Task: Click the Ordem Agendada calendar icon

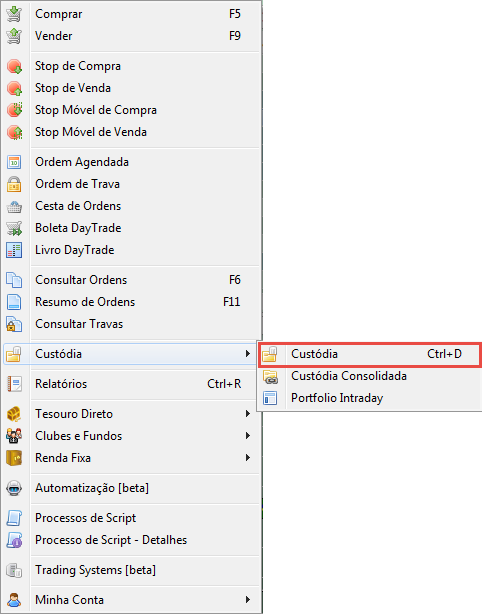Action: 14,162
